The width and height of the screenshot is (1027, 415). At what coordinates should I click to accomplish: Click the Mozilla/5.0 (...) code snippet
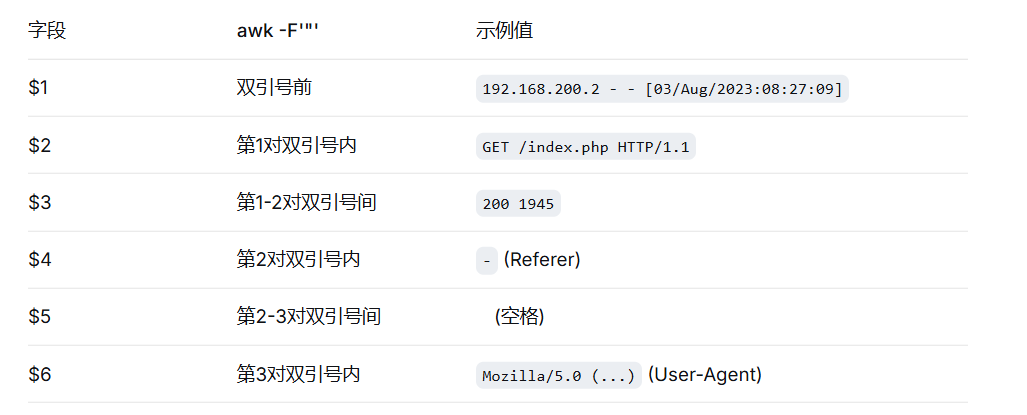[558, 376]
